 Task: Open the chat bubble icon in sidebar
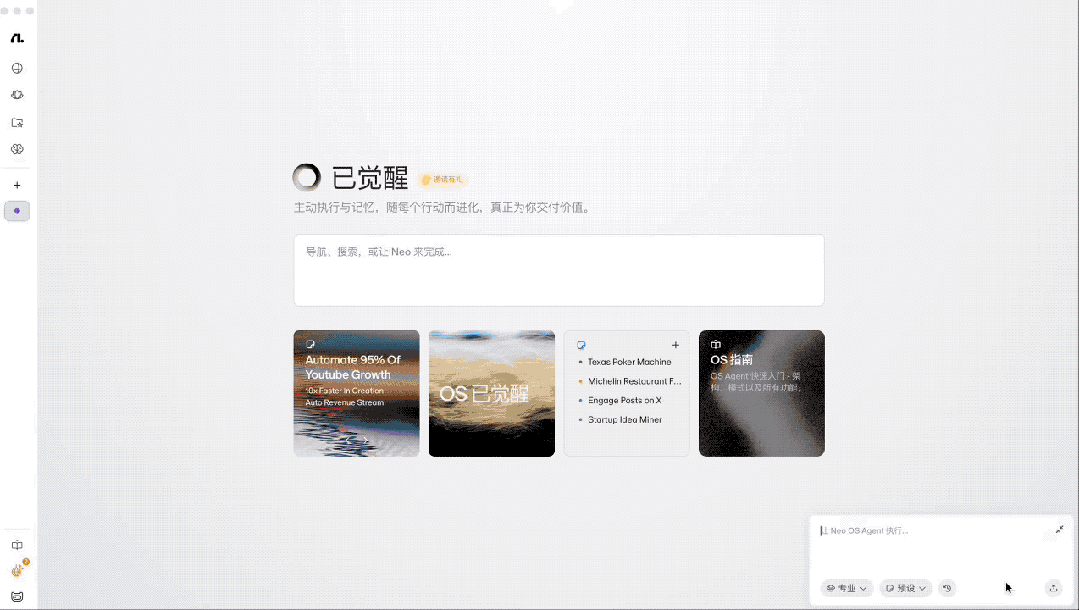coord(17,68)
